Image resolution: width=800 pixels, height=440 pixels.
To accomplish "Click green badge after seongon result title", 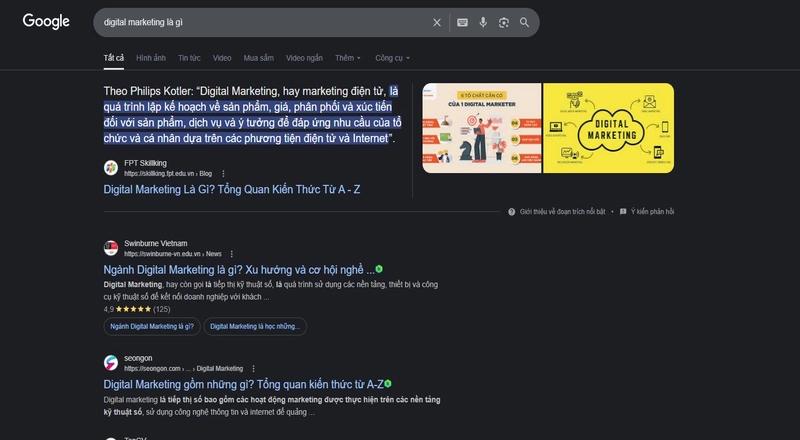I will 388,383.
